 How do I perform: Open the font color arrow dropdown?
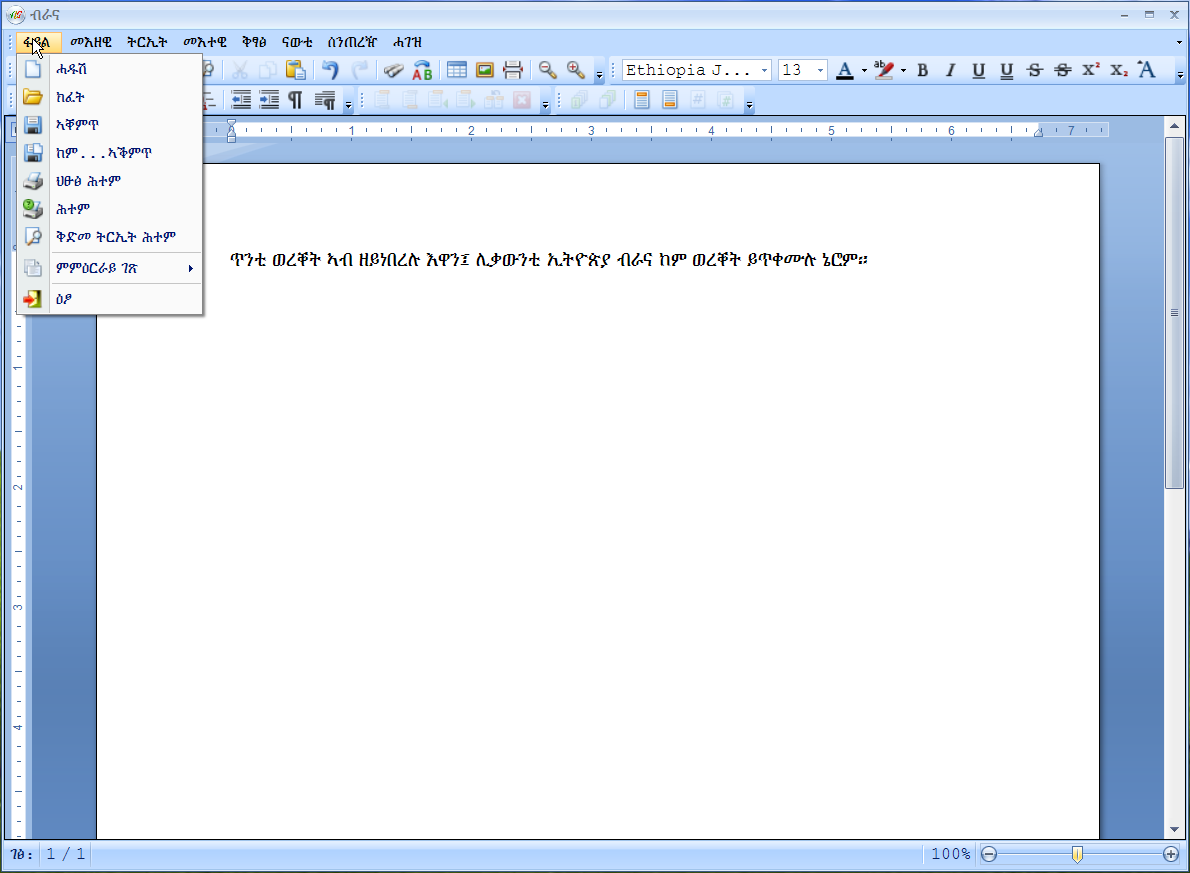coord(864,71)
